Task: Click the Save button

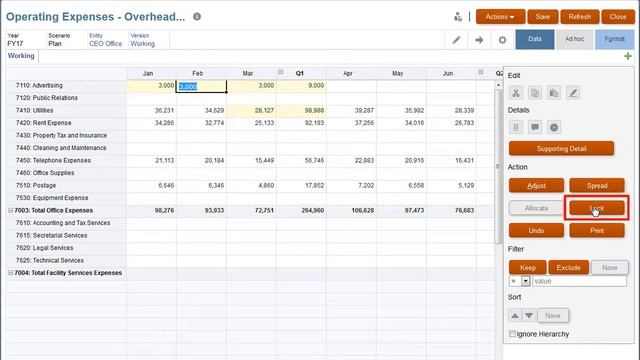Action: [542, 17]
